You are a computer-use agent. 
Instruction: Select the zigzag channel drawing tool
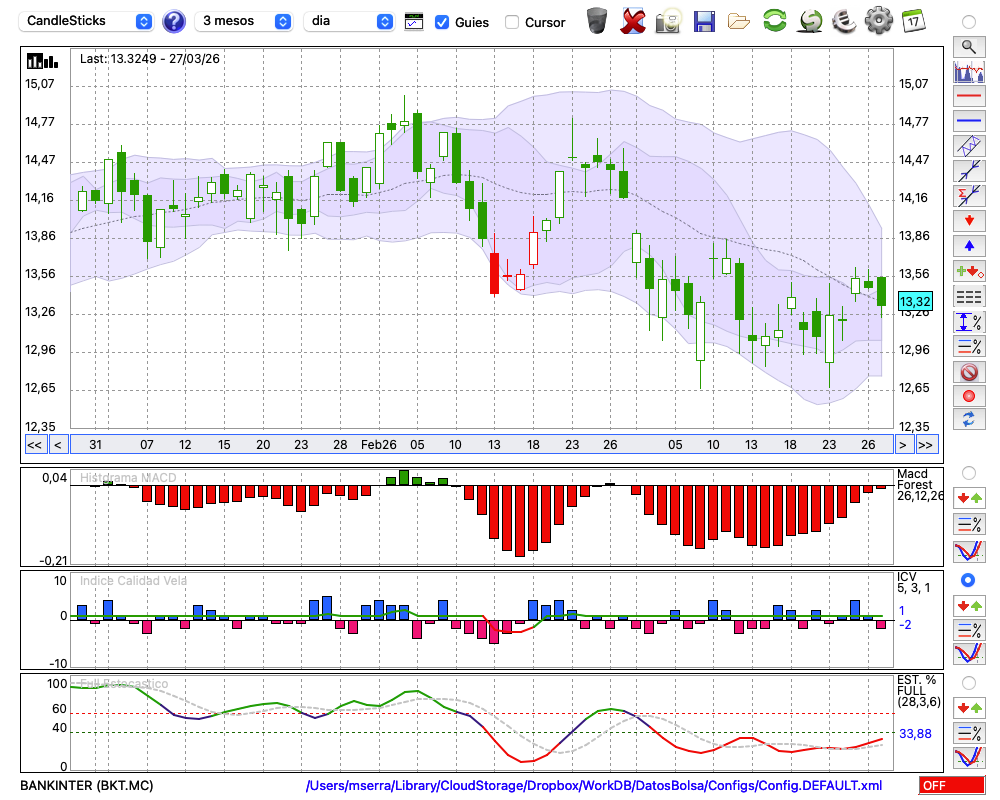pyautogui.click(x=969, y=145)
